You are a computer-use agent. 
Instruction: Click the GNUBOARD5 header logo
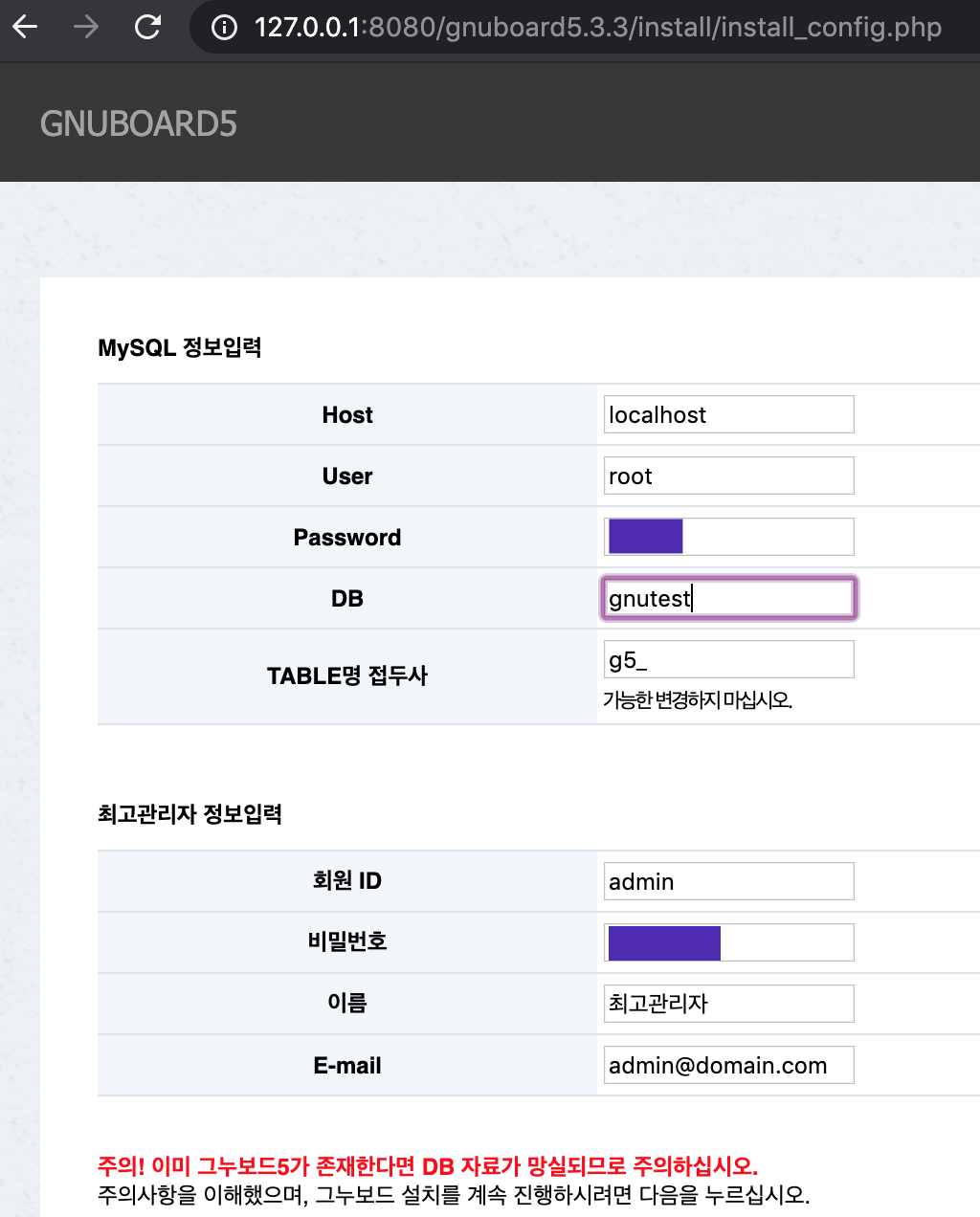(x=139, y=123)
